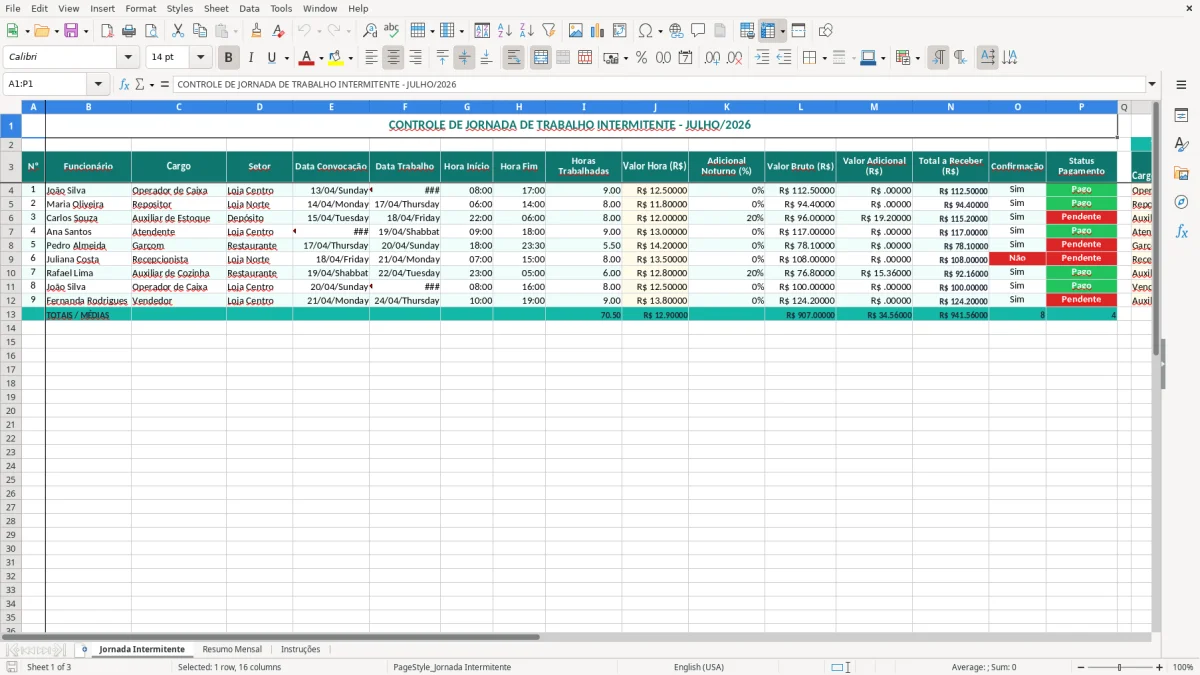Click the Format as Percent icon
The height and width of the screenshot is (675, 1200).
(x=641, y=58)
